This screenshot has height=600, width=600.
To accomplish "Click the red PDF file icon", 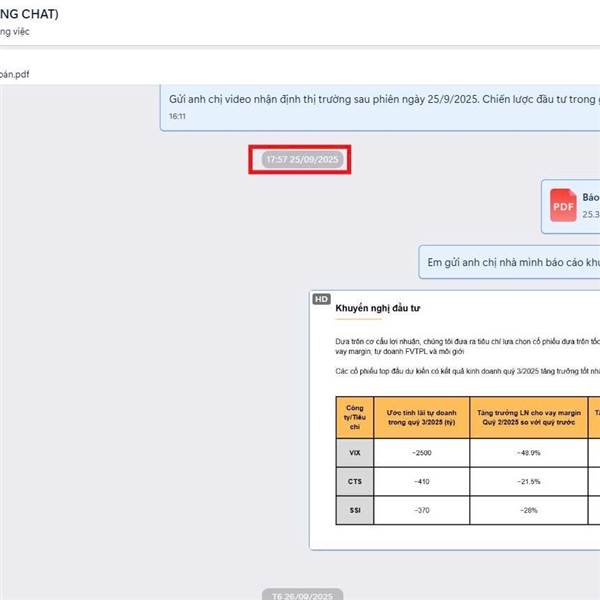I will (563, 205).
